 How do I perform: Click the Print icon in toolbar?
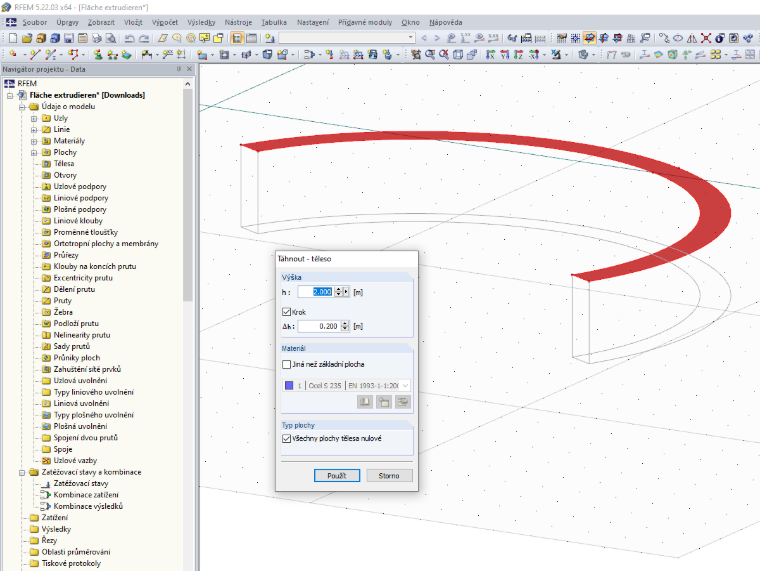[97, 38]
